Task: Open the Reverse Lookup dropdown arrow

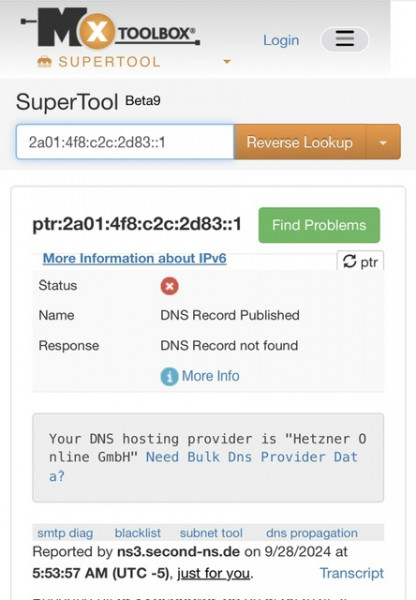Action: click(x=383, y=143)
